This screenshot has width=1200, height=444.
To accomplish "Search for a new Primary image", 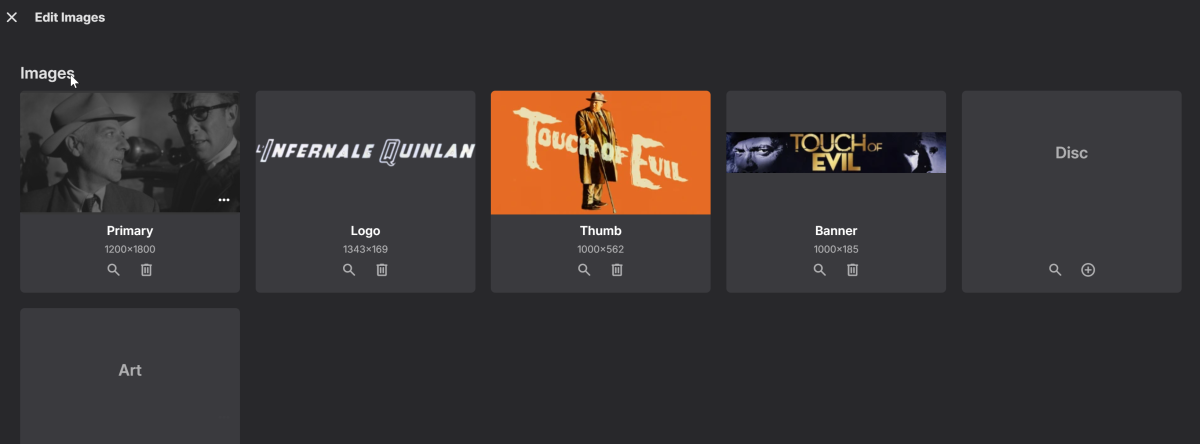I will click(x=113, y=270).
